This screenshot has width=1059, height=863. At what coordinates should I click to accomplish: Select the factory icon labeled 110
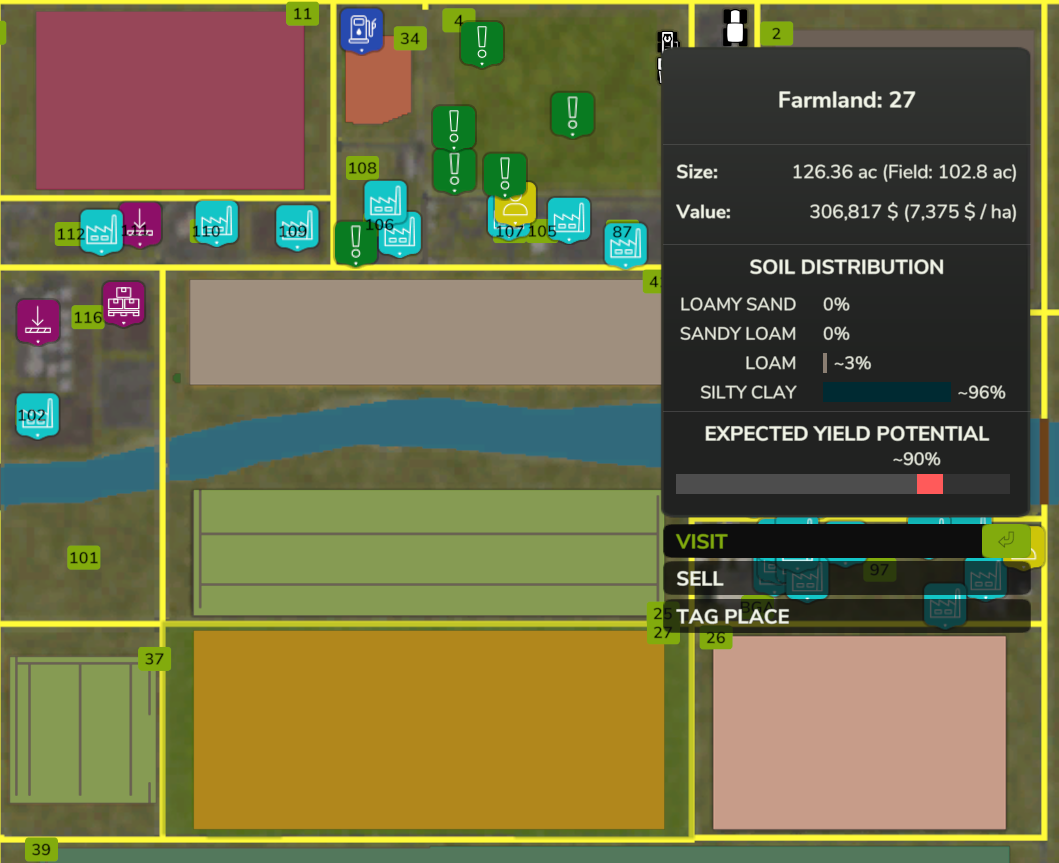[216, 223]
